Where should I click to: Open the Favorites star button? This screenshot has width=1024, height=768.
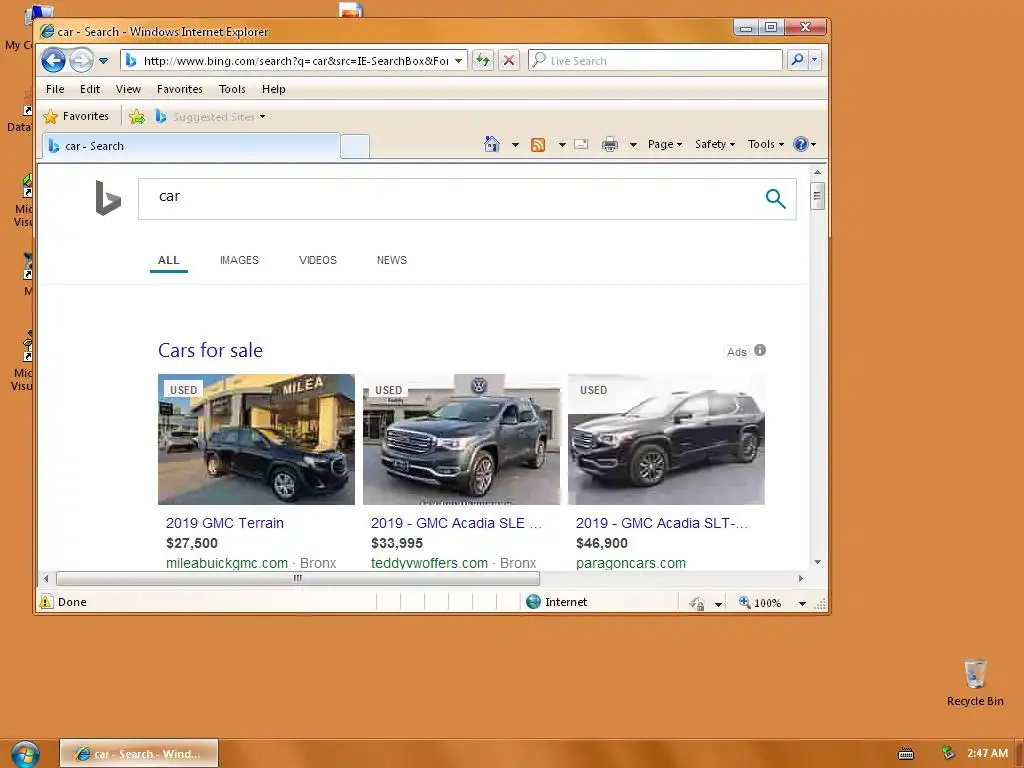point(76,116)
